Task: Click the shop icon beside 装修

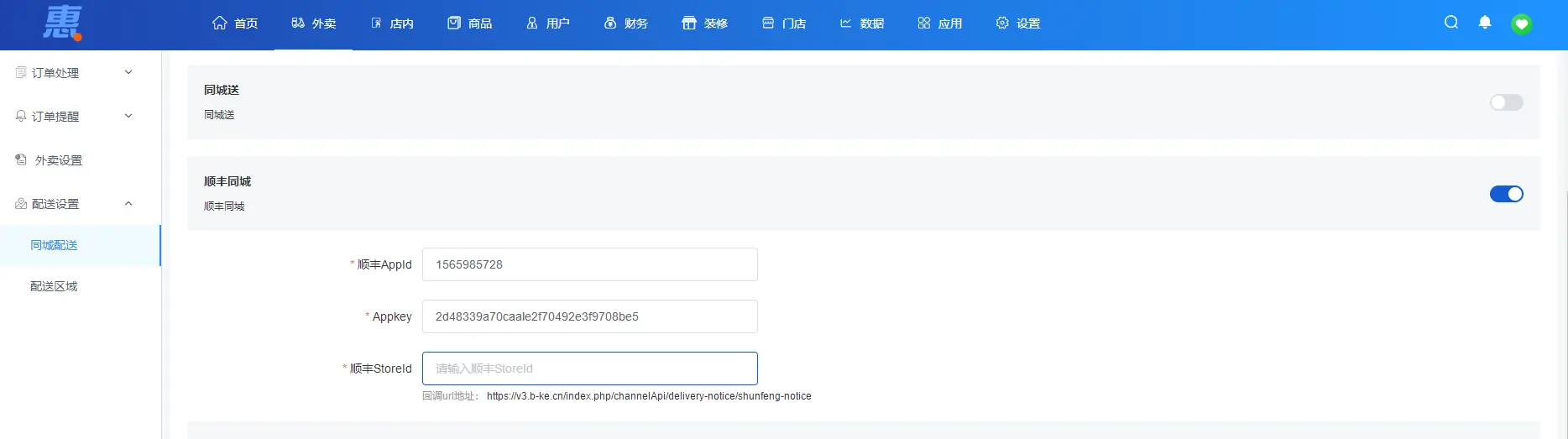Action: point(689,23)
